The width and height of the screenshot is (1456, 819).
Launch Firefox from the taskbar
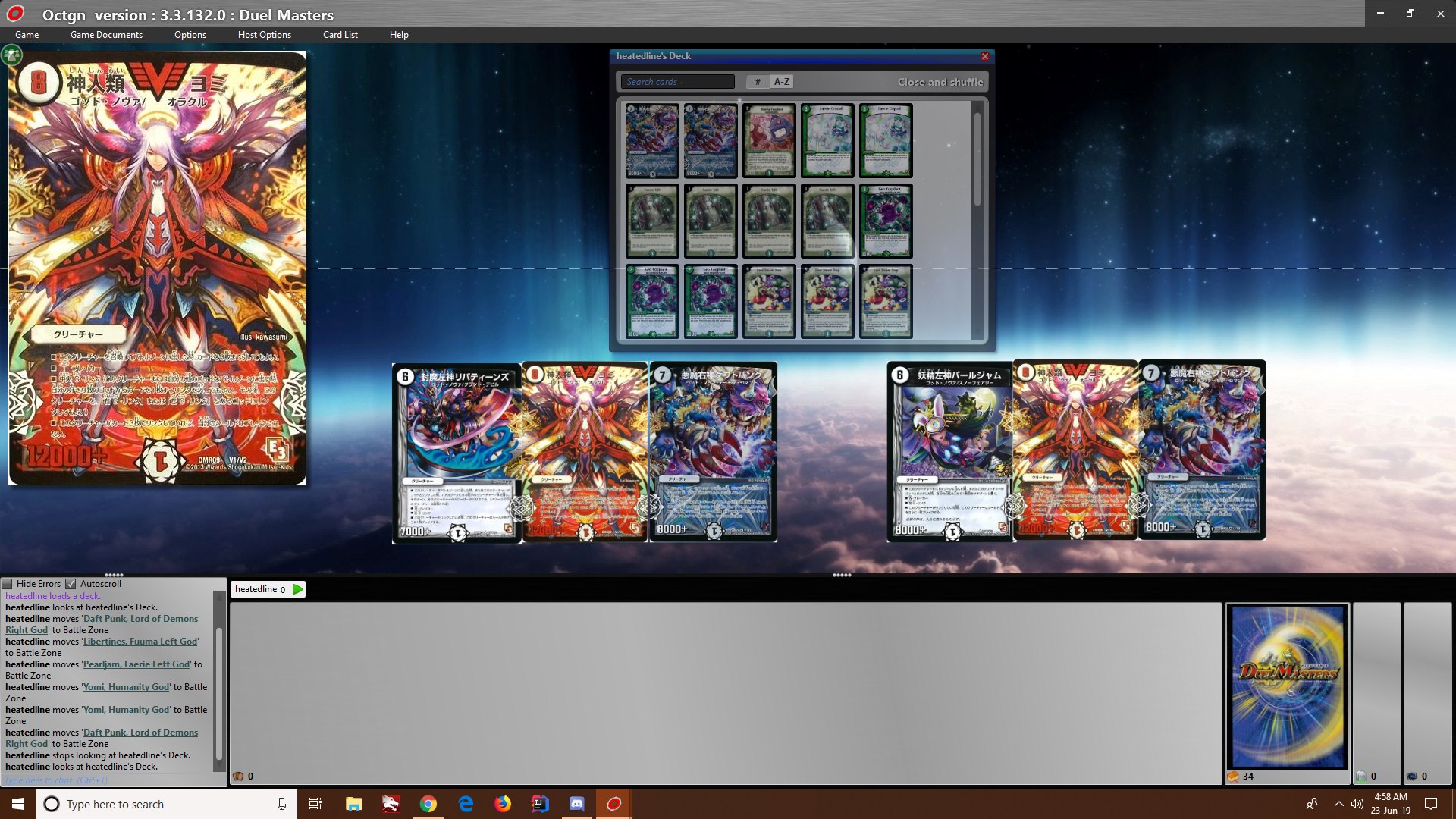pyautogui.click(x=503, y=804)
